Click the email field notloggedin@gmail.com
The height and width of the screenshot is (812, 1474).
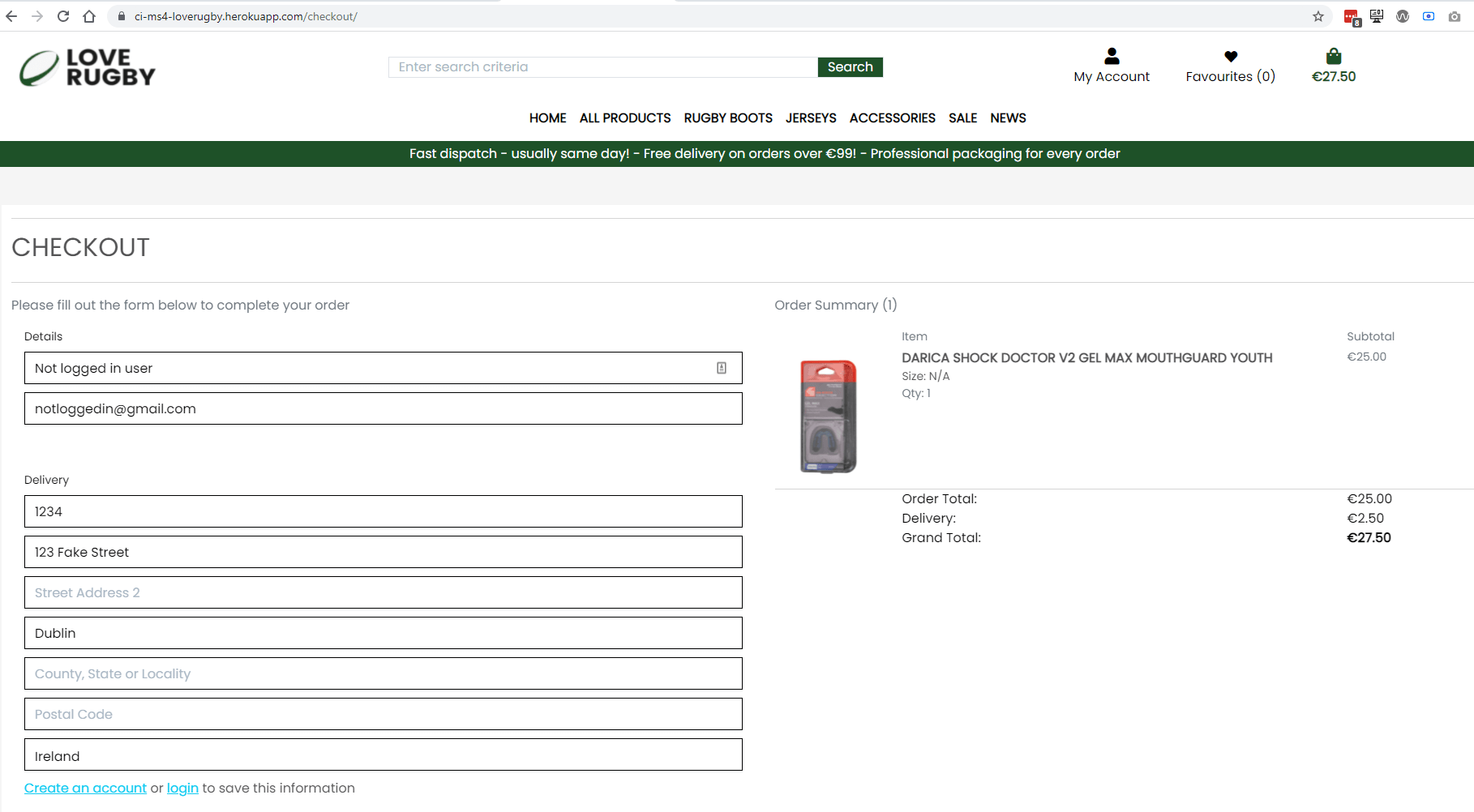tap(383, 408)
